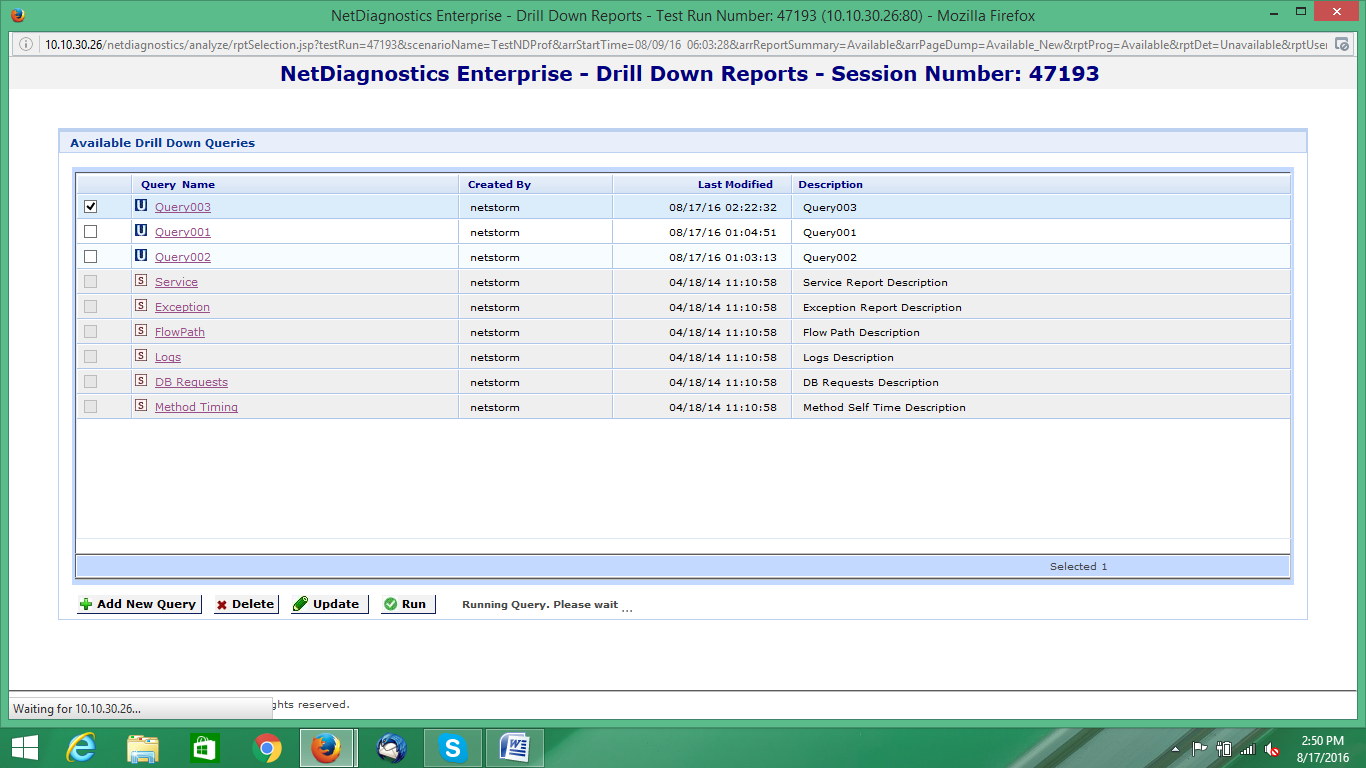Check the Query002 checkbox

(x=91, y=256)
